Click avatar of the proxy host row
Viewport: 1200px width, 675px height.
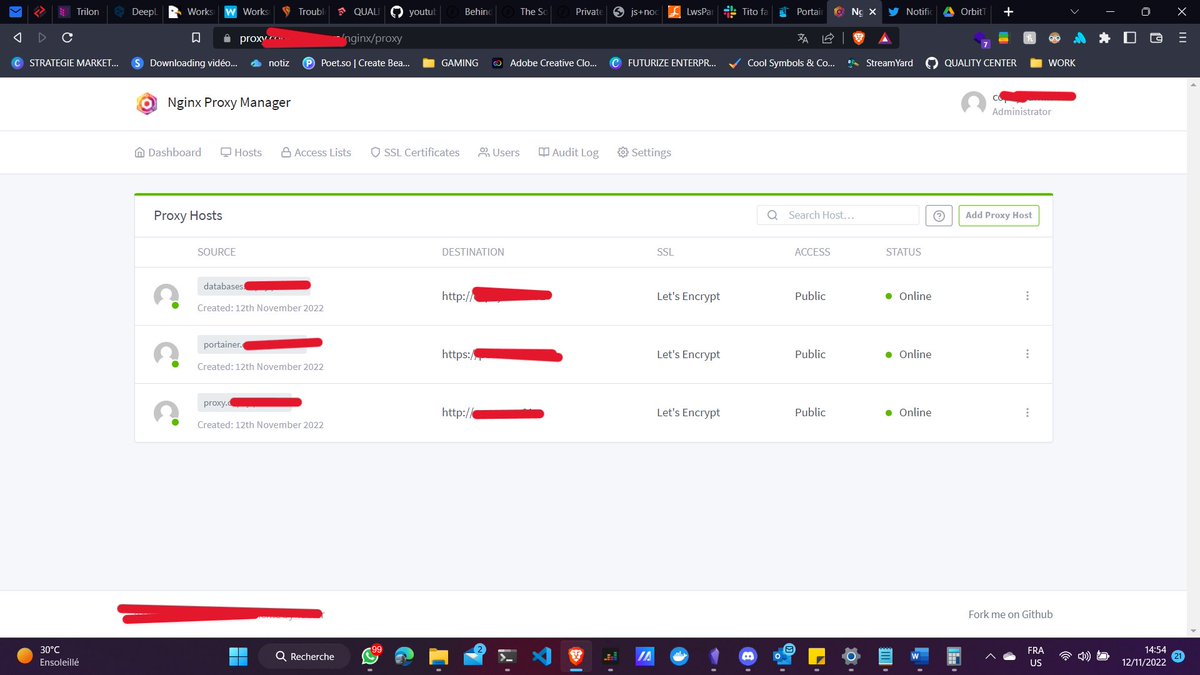click(166, 412)
